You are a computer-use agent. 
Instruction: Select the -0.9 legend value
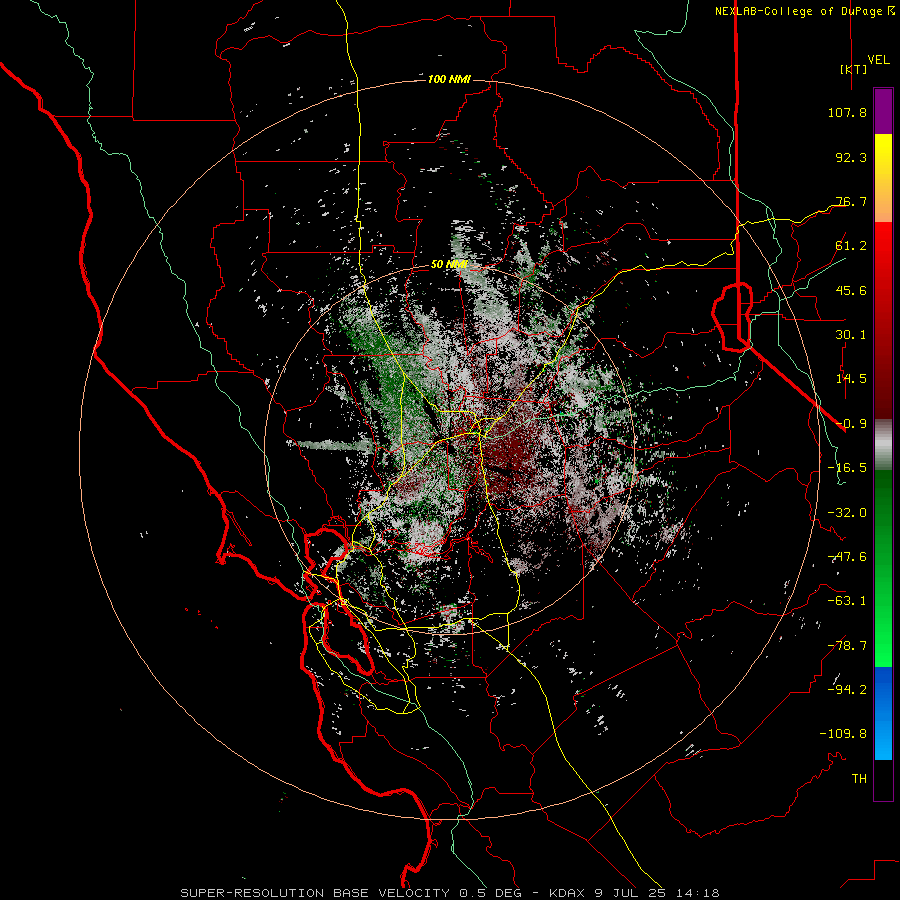(851, 424)
